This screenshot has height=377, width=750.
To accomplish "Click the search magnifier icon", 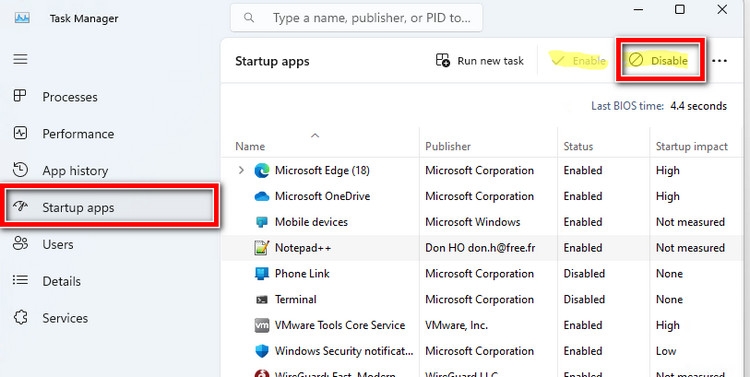I will (249, 18).
